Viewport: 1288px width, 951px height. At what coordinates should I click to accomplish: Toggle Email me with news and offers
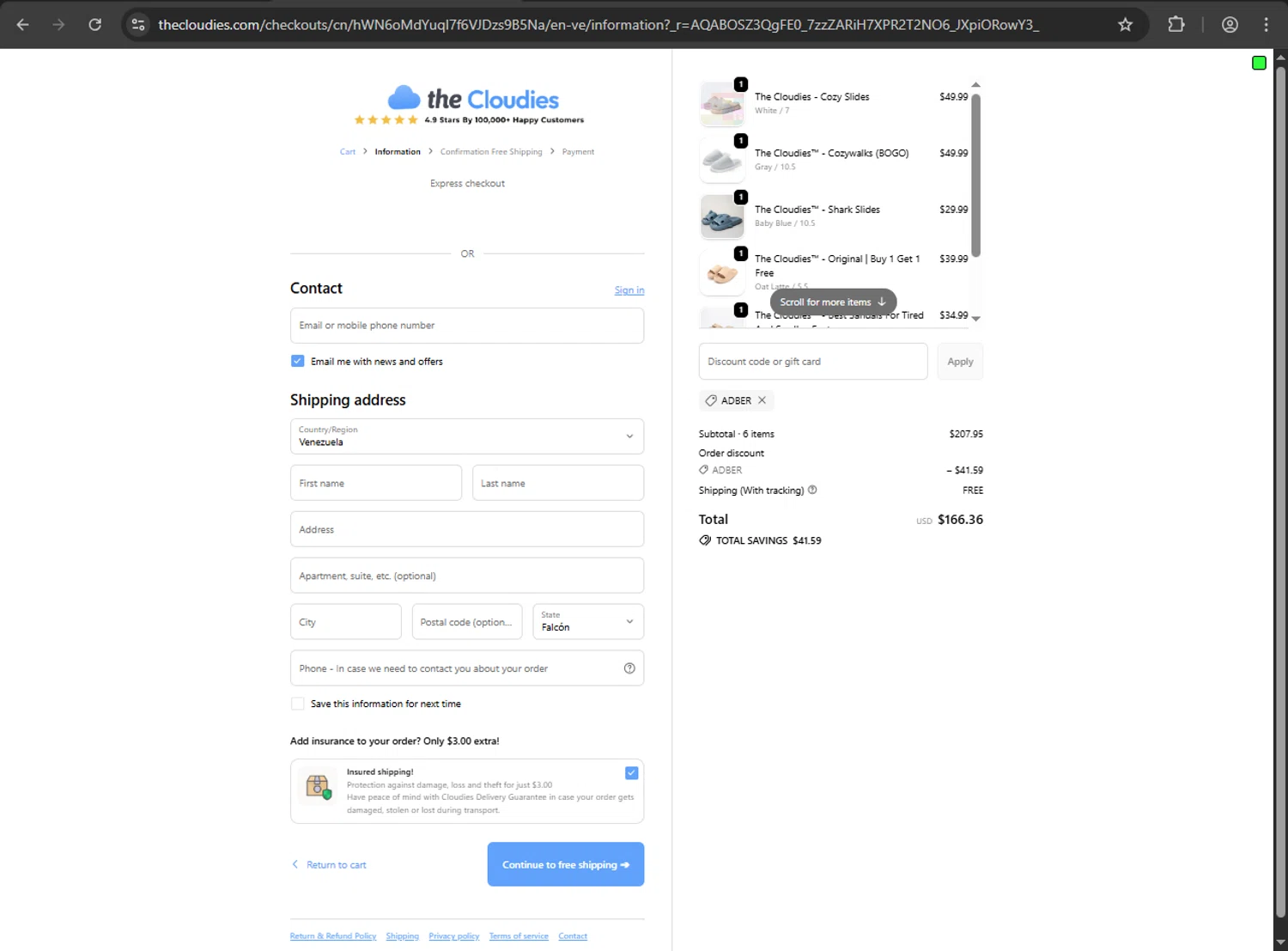click(x=297, y=362)
